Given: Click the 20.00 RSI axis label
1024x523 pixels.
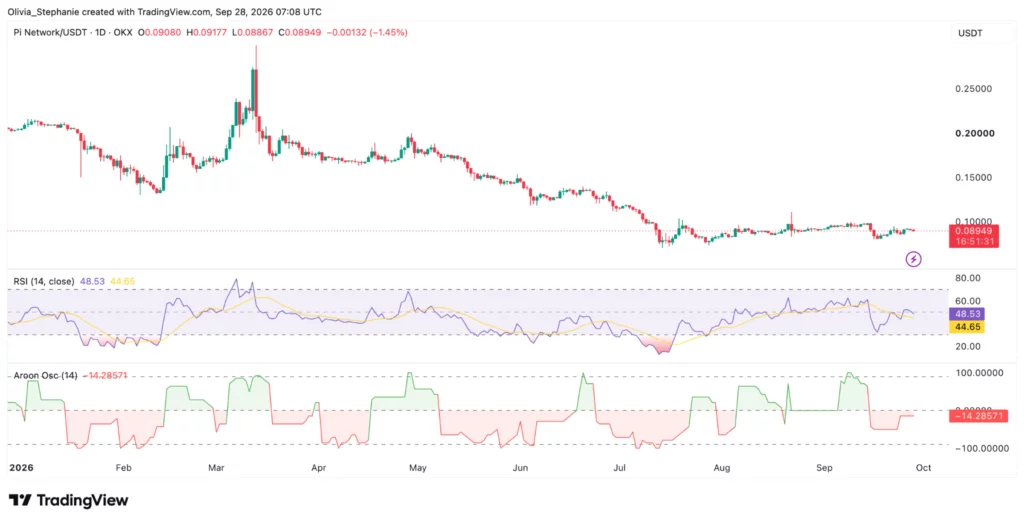Looking at the screenshot, I should (967, 347).
